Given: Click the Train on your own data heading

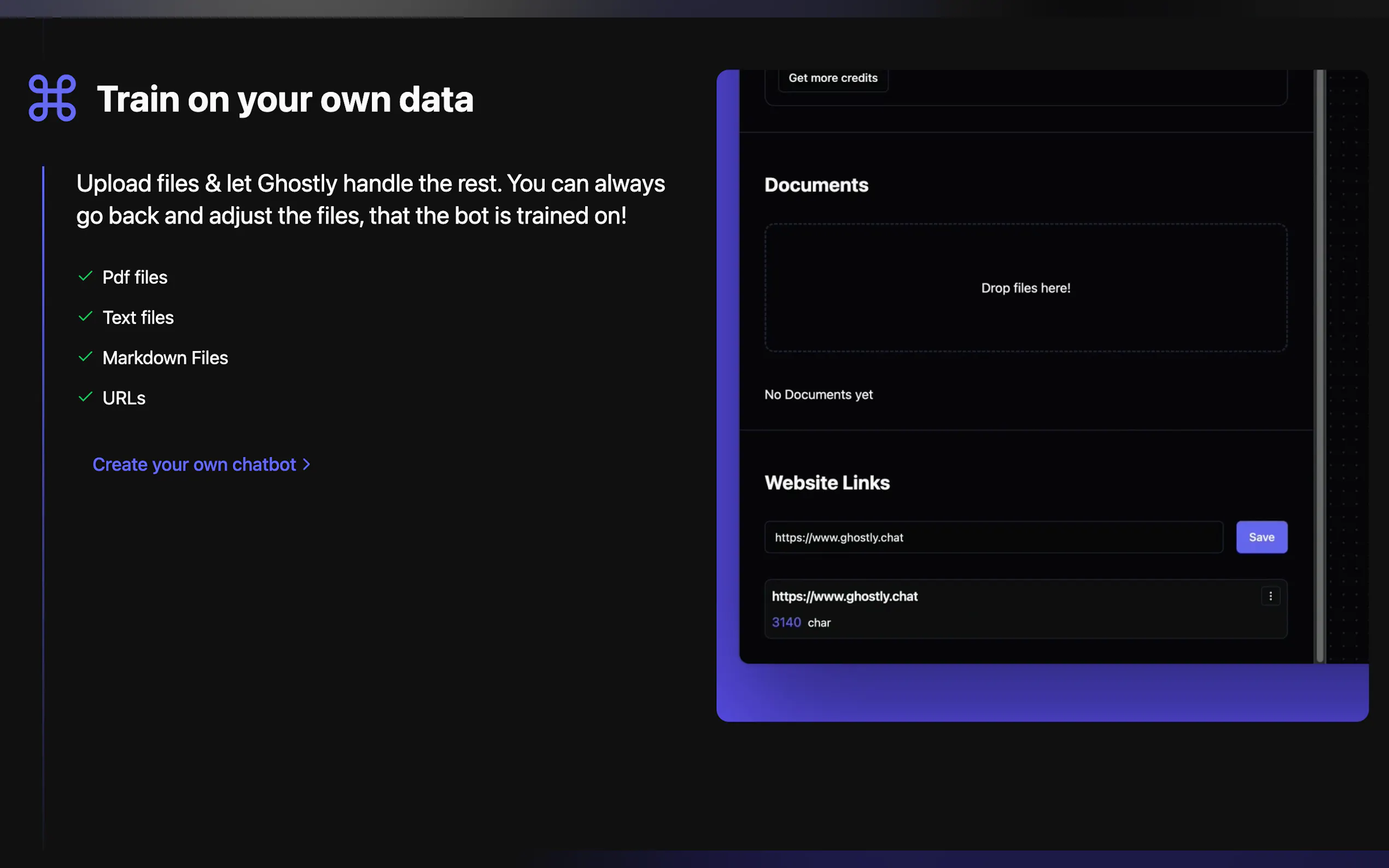Looking at the screenshot, I should [285, 99].
